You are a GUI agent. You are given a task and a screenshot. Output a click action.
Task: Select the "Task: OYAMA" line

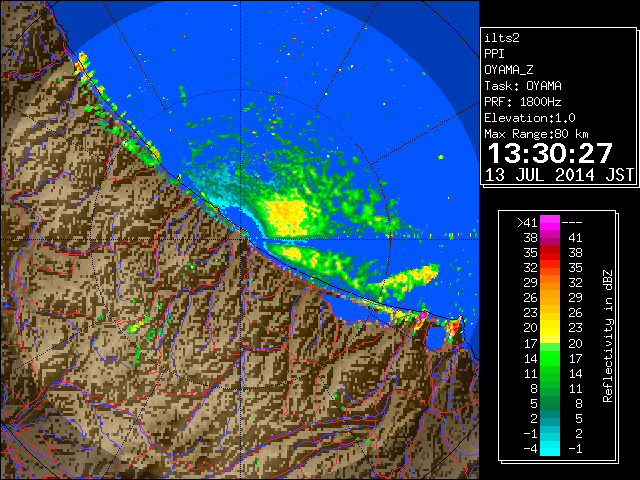click(523, 86)
